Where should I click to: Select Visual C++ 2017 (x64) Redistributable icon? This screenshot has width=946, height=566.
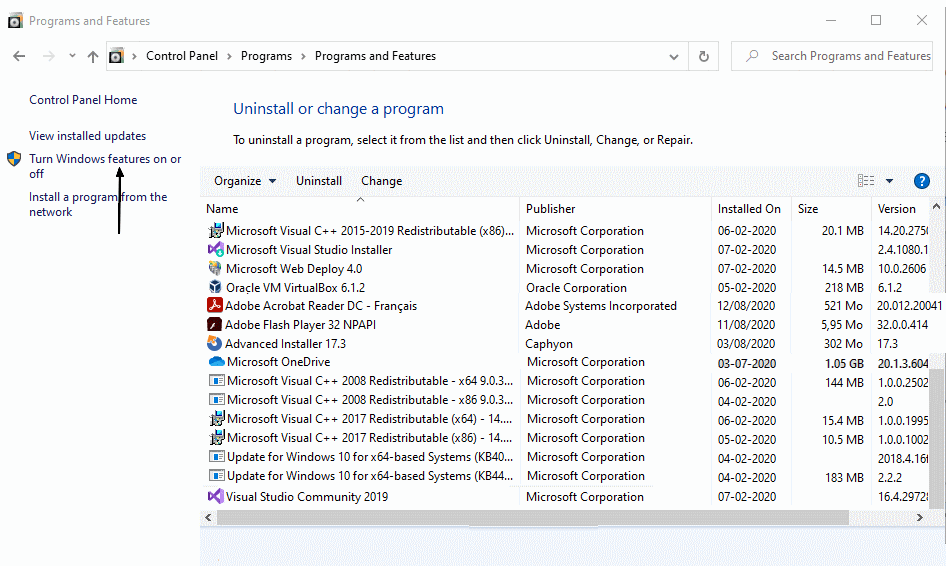pos(217,418)
